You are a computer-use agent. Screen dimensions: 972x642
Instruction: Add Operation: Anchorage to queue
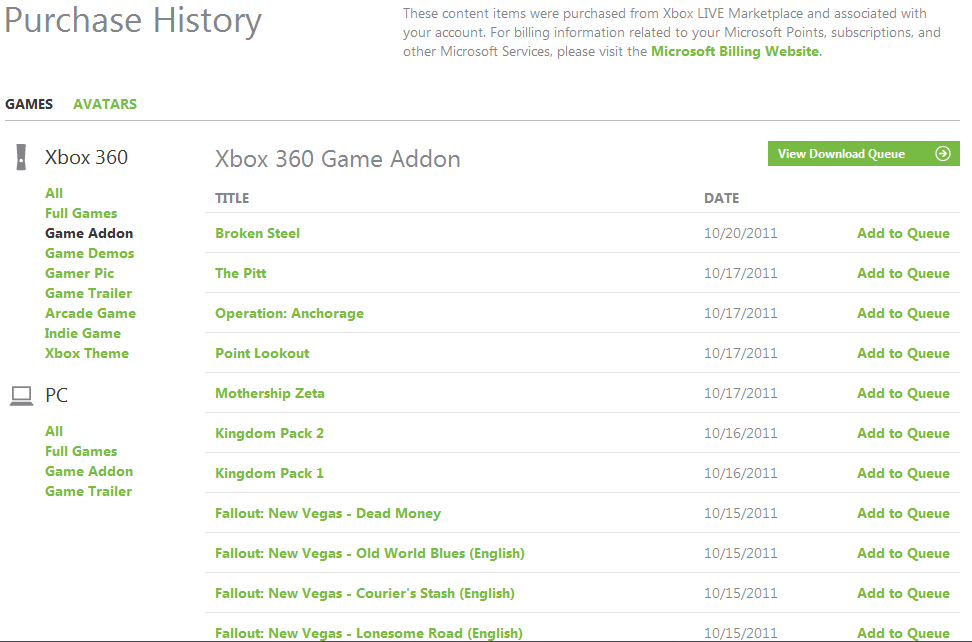[x=903, y=314]
